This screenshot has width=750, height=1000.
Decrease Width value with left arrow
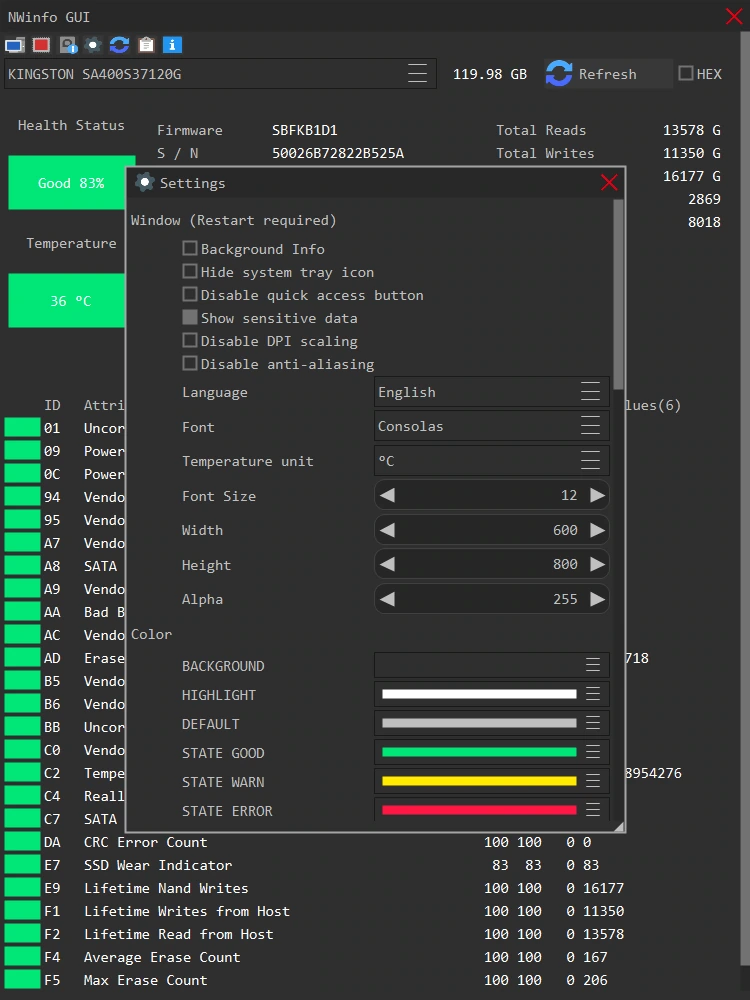click(x=387, y=530)
